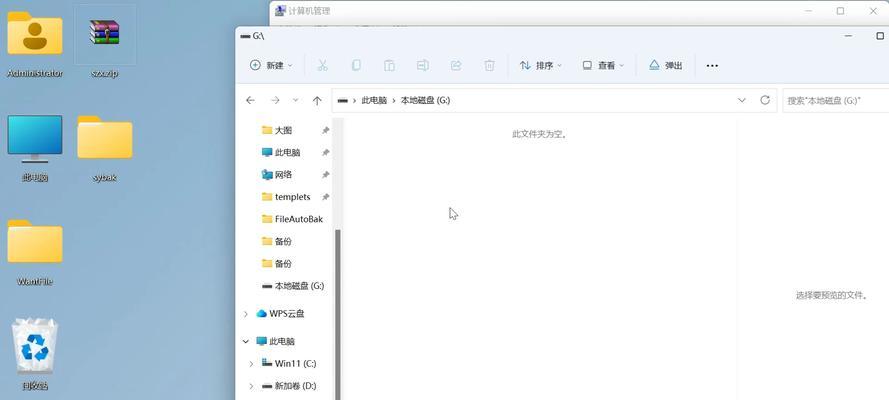
Task: Click the pin icon beside templets
Action: click(325, 197)
